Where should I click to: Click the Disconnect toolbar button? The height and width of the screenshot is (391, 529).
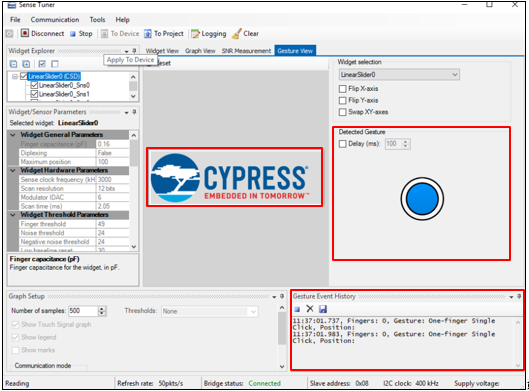[x=43, y=33]
